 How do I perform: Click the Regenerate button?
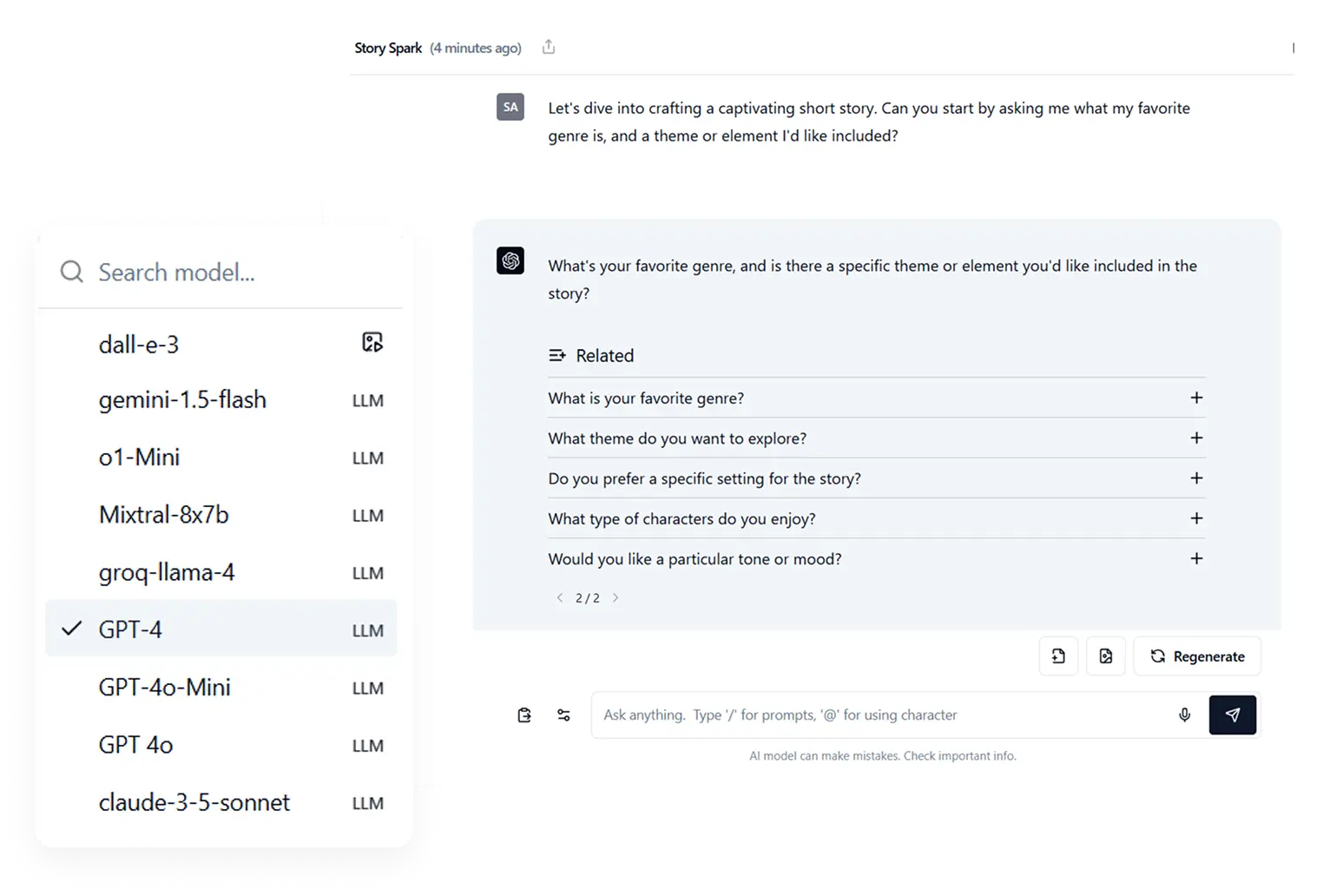1197,656
